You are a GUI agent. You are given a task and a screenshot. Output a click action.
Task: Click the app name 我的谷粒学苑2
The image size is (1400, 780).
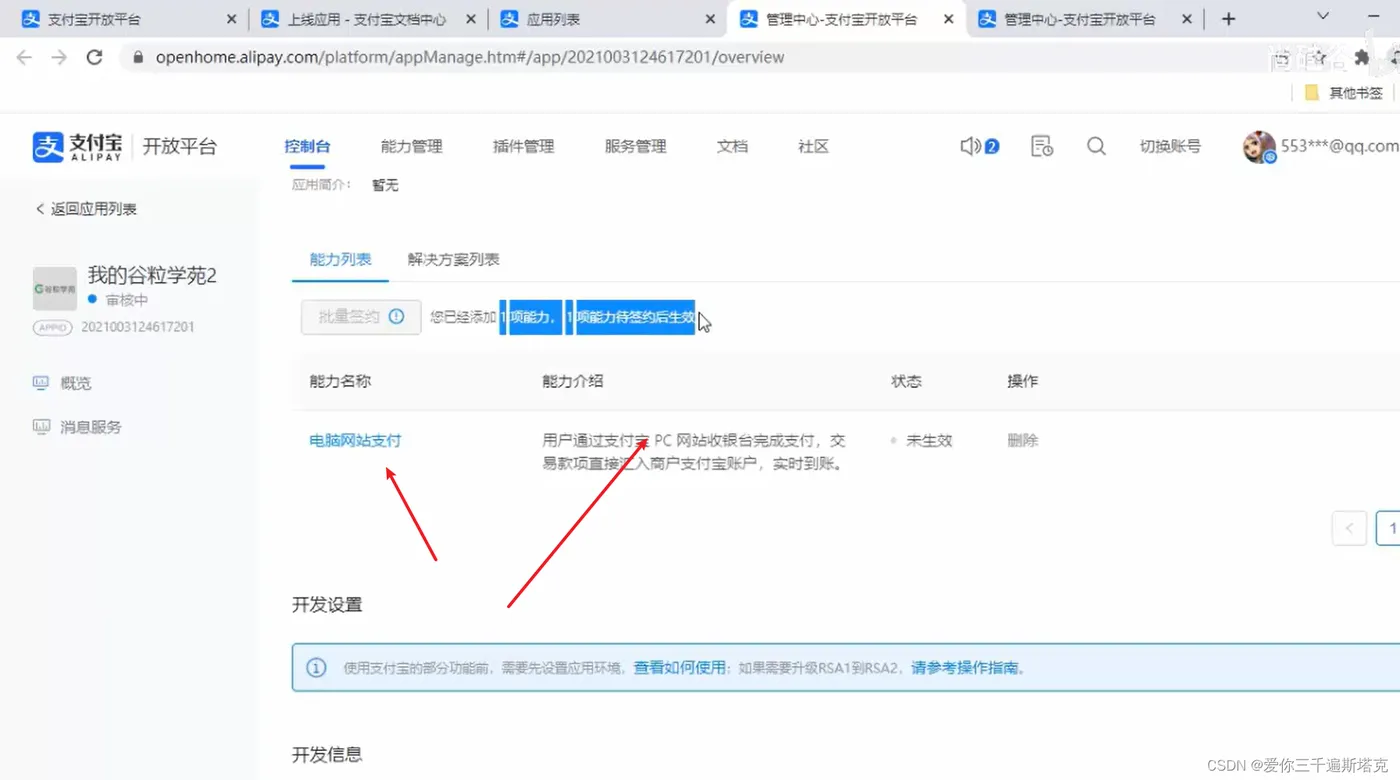[x=152, y=275]
